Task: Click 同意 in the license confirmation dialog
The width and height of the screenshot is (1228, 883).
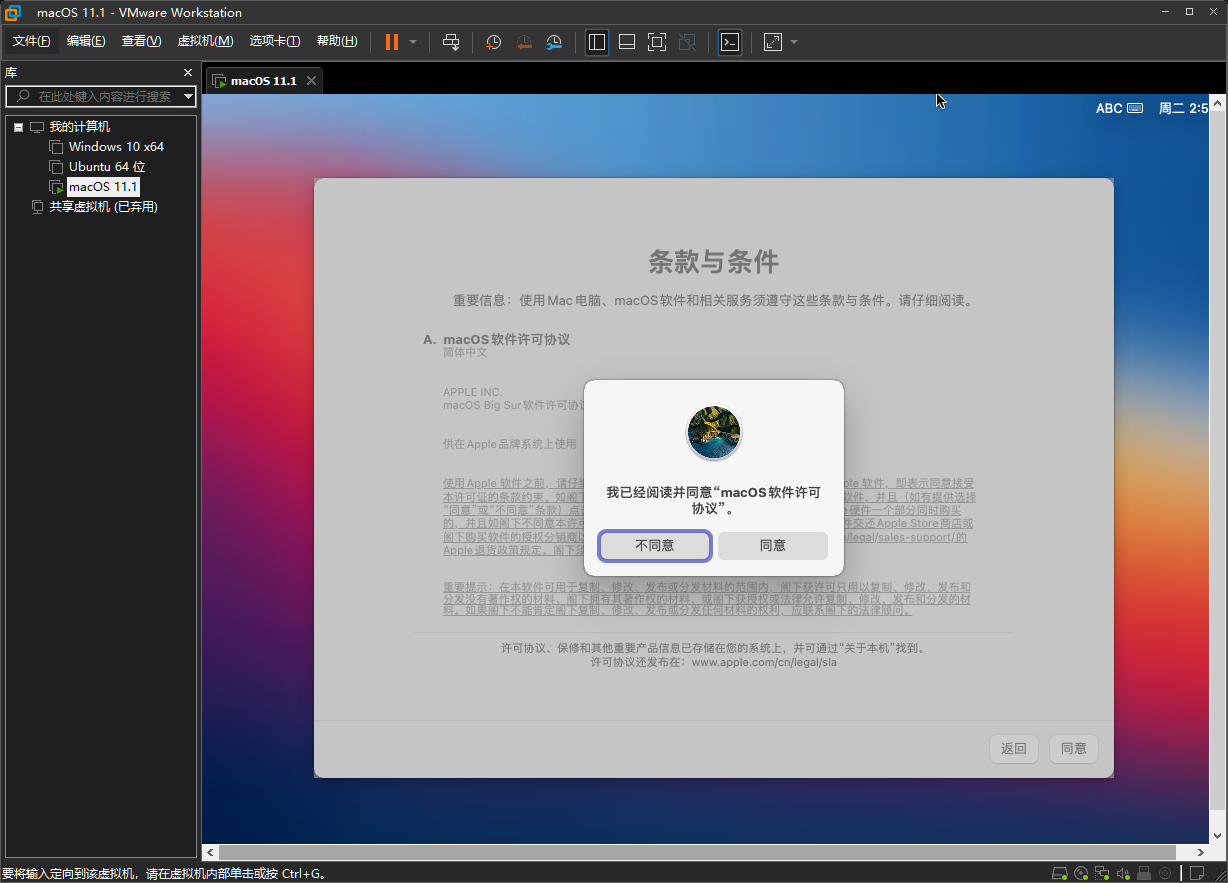Action: pos(773,545)
